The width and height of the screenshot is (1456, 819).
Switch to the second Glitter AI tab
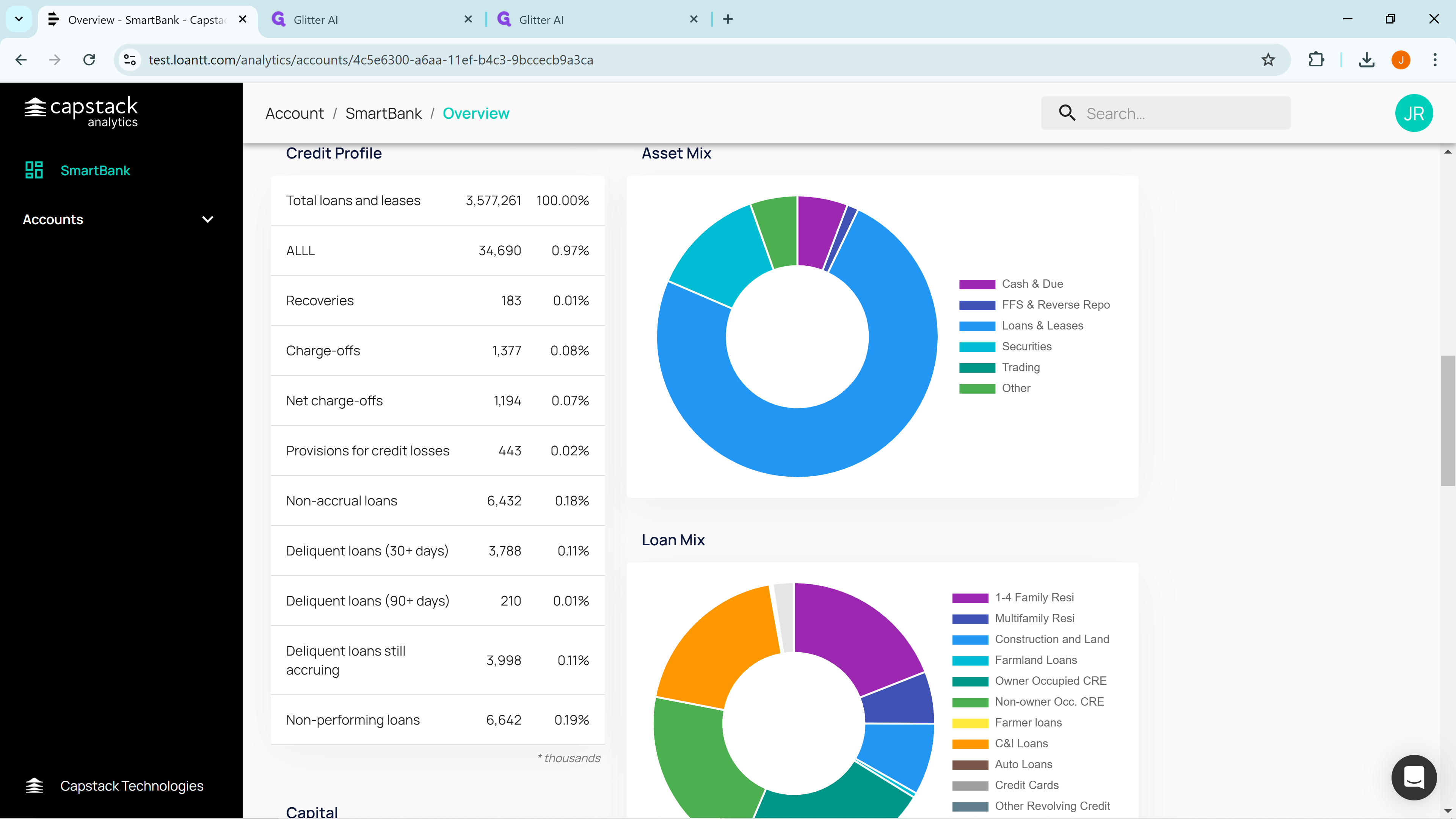[x=599, y=19]
